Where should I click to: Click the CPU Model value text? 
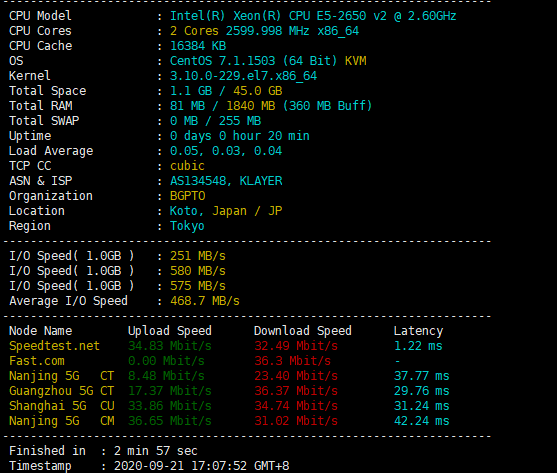click(313, 16)
